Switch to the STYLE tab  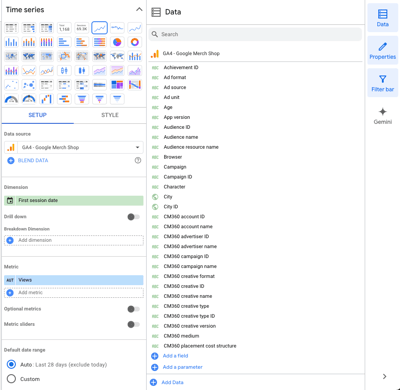click(110, 115)
